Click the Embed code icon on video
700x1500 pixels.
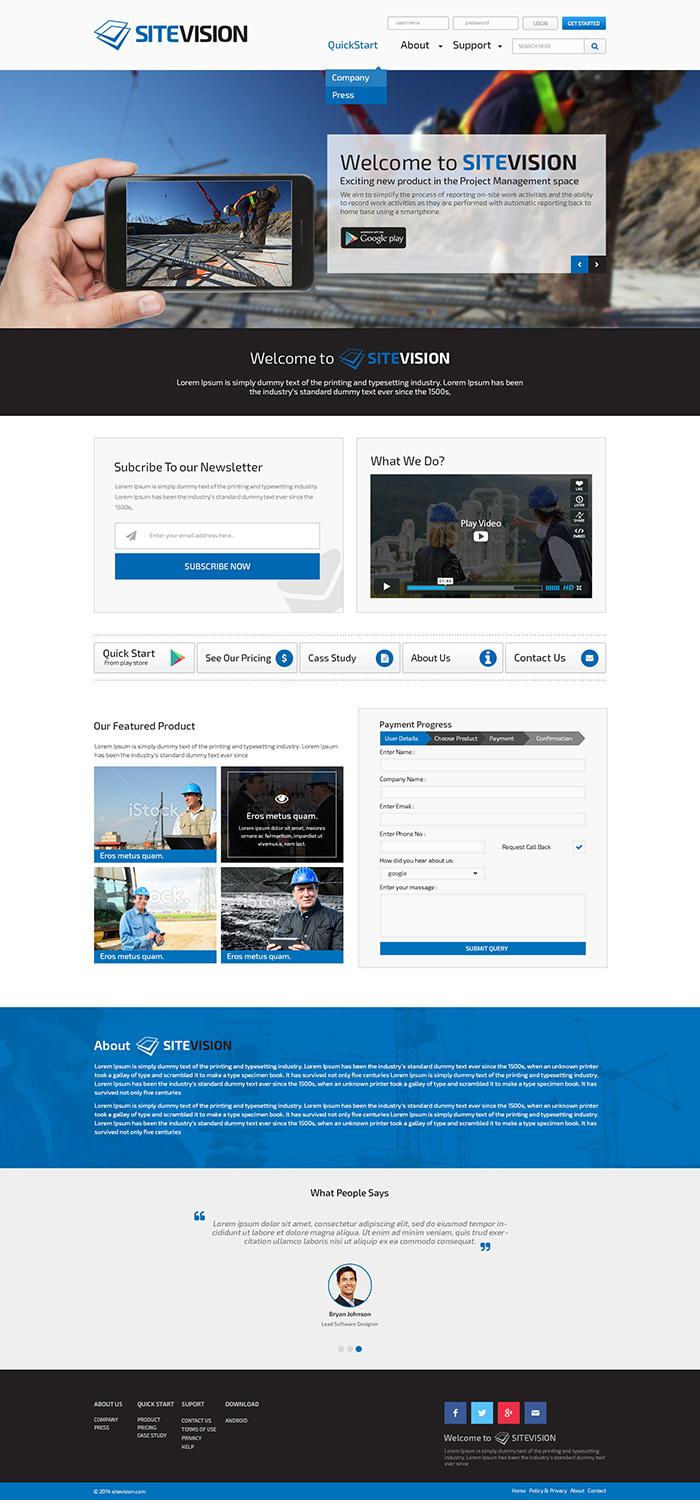coord(579,533)
